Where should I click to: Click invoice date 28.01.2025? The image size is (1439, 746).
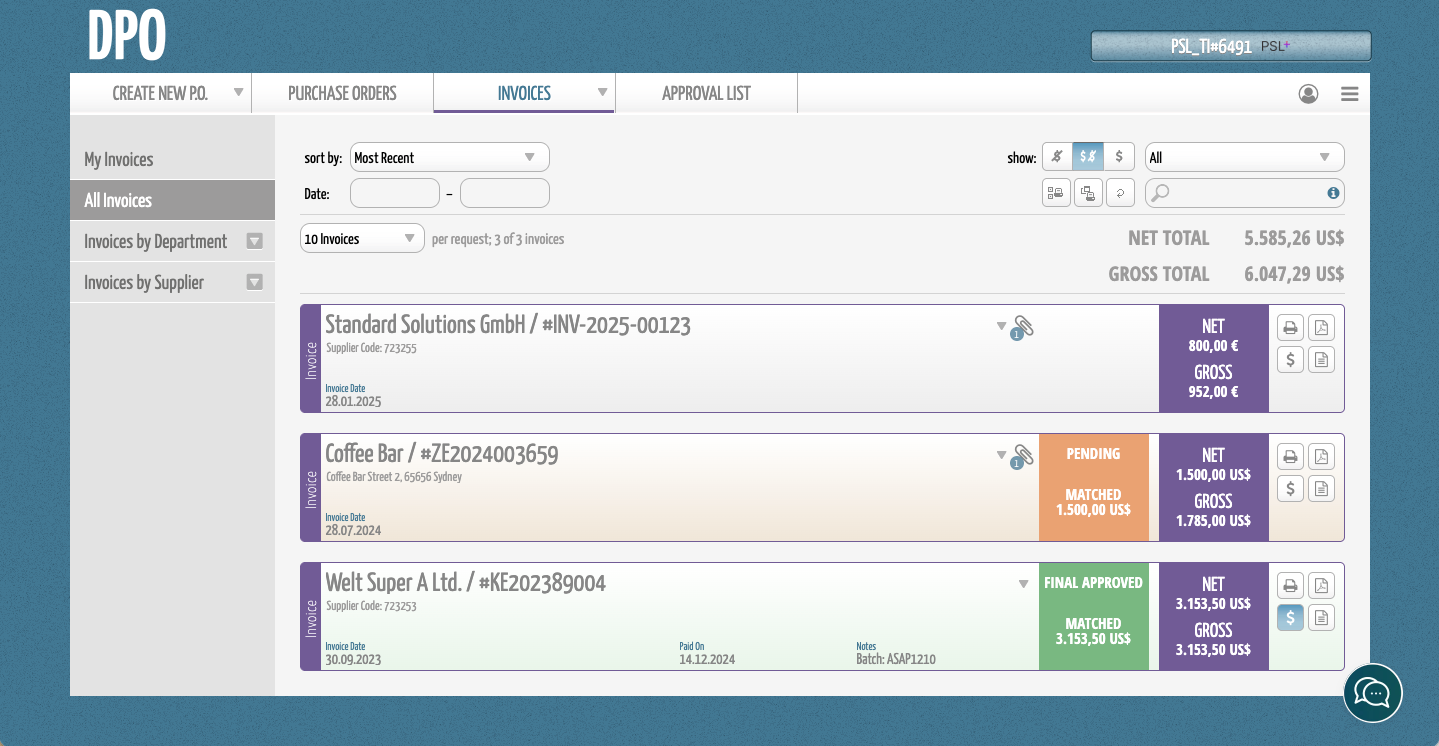tap(353, 401)
